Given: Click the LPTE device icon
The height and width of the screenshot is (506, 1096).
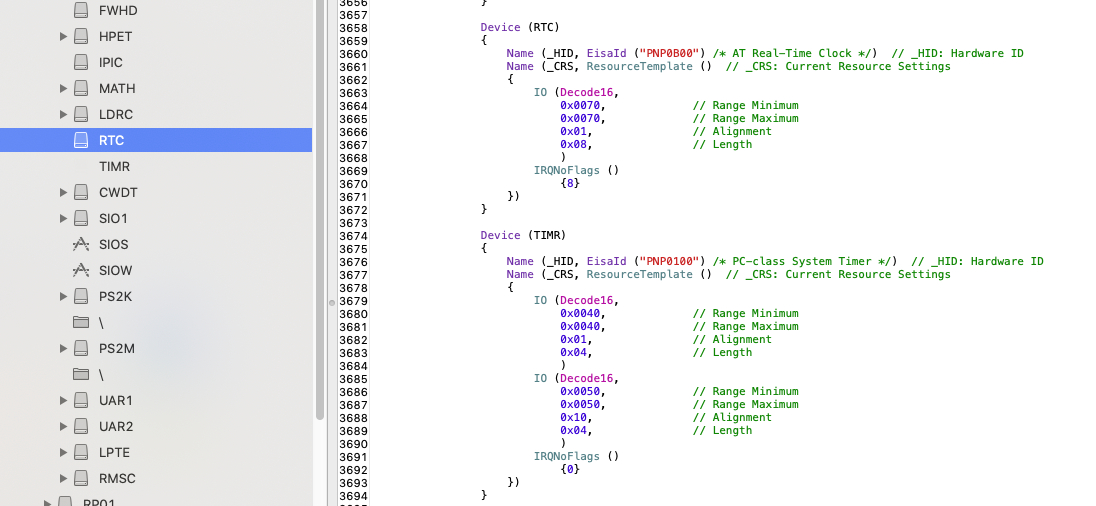Looking at the screenshot, I should pyautogui.click(x=82, y=452).
